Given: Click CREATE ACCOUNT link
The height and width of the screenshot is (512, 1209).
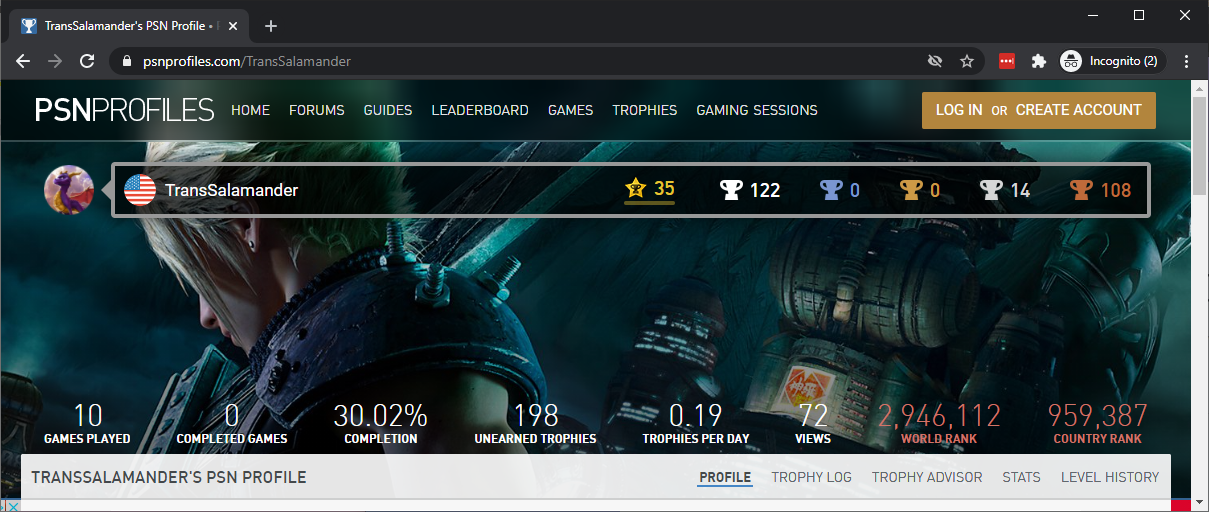Looking at the screenshot, I should click(x=1079, y=110).
